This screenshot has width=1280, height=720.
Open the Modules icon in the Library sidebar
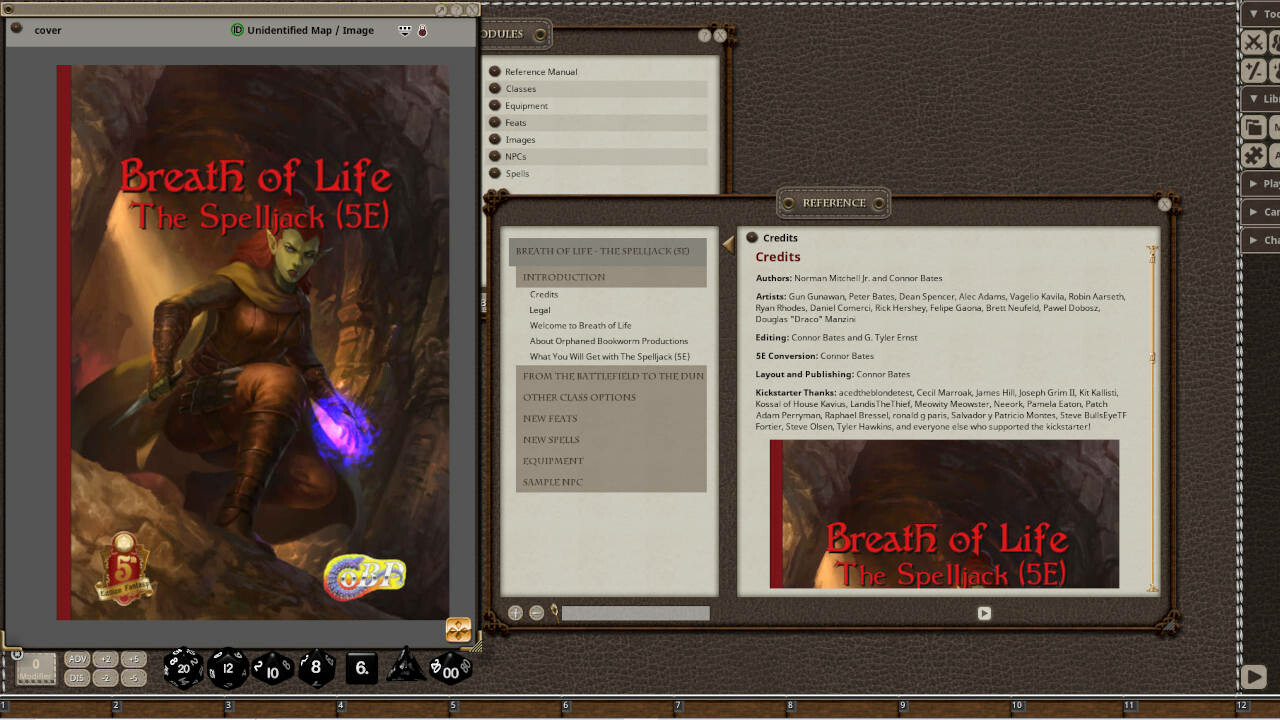1253,127
